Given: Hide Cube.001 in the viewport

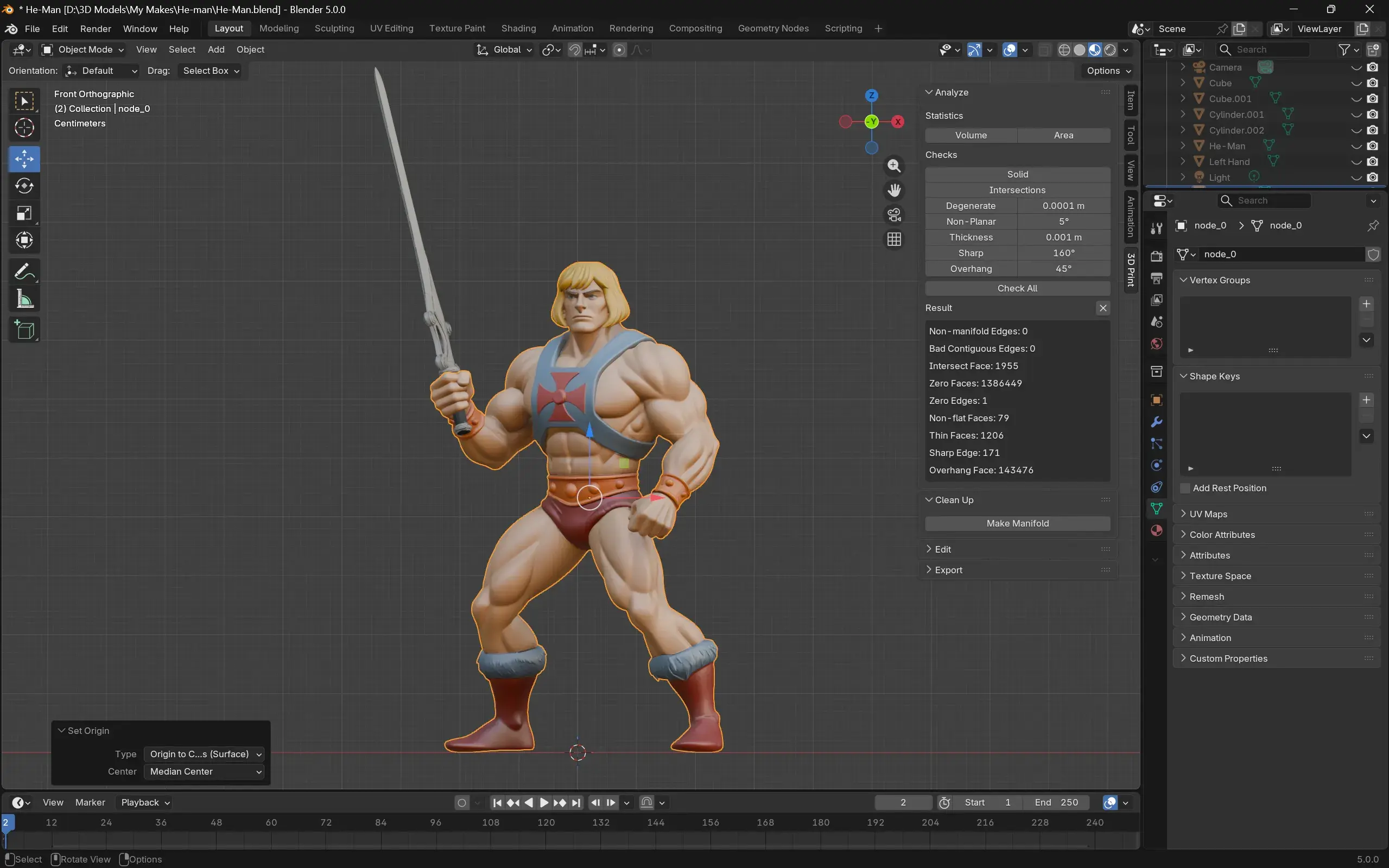Looking at the screenshot, I should [1356, 99].
